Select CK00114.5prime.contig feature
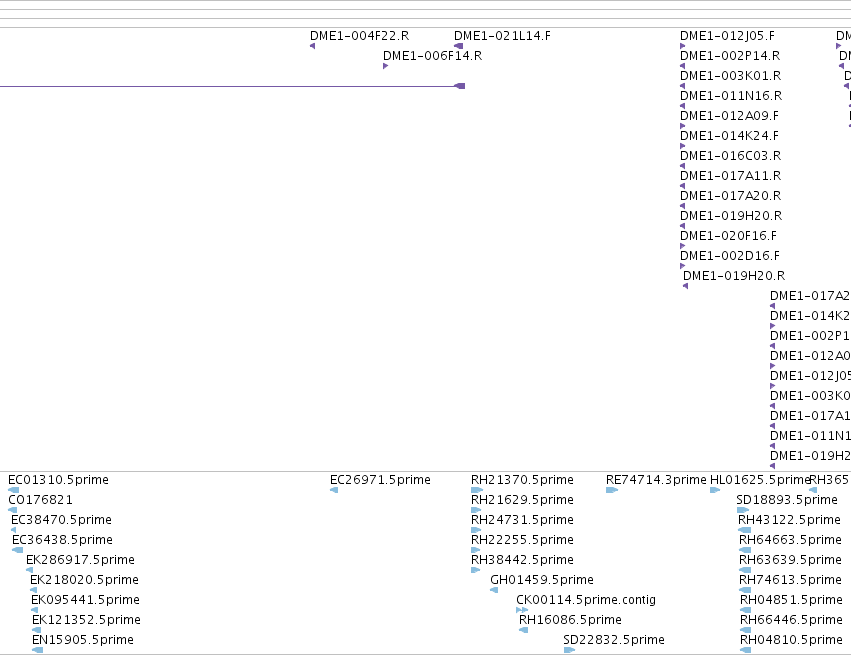This screenshot has width=851, height=655. (x=586, y=600)
